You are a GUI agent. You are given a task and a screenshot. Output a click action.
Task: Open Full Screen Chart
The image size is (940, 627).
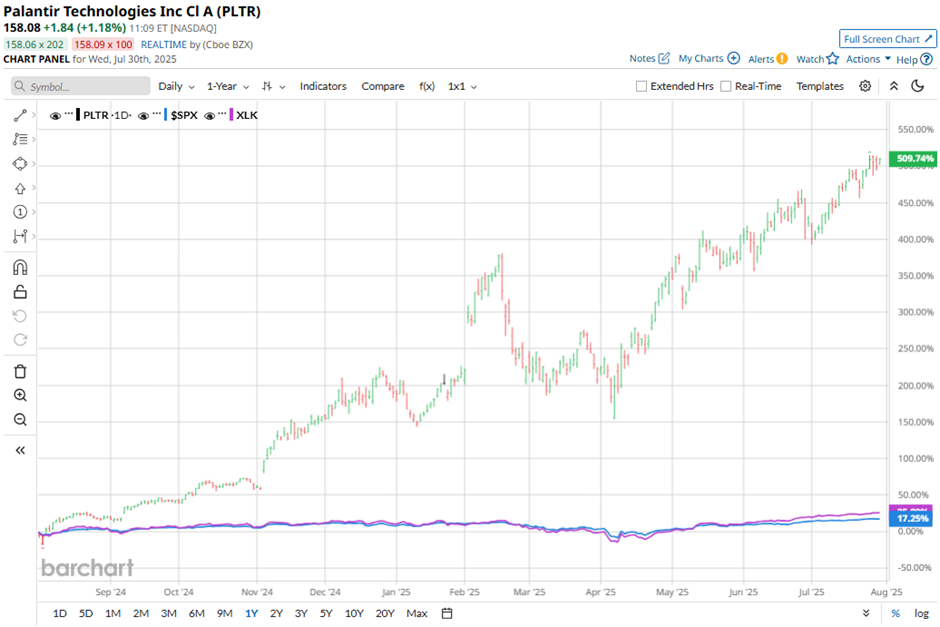point(887,39)
